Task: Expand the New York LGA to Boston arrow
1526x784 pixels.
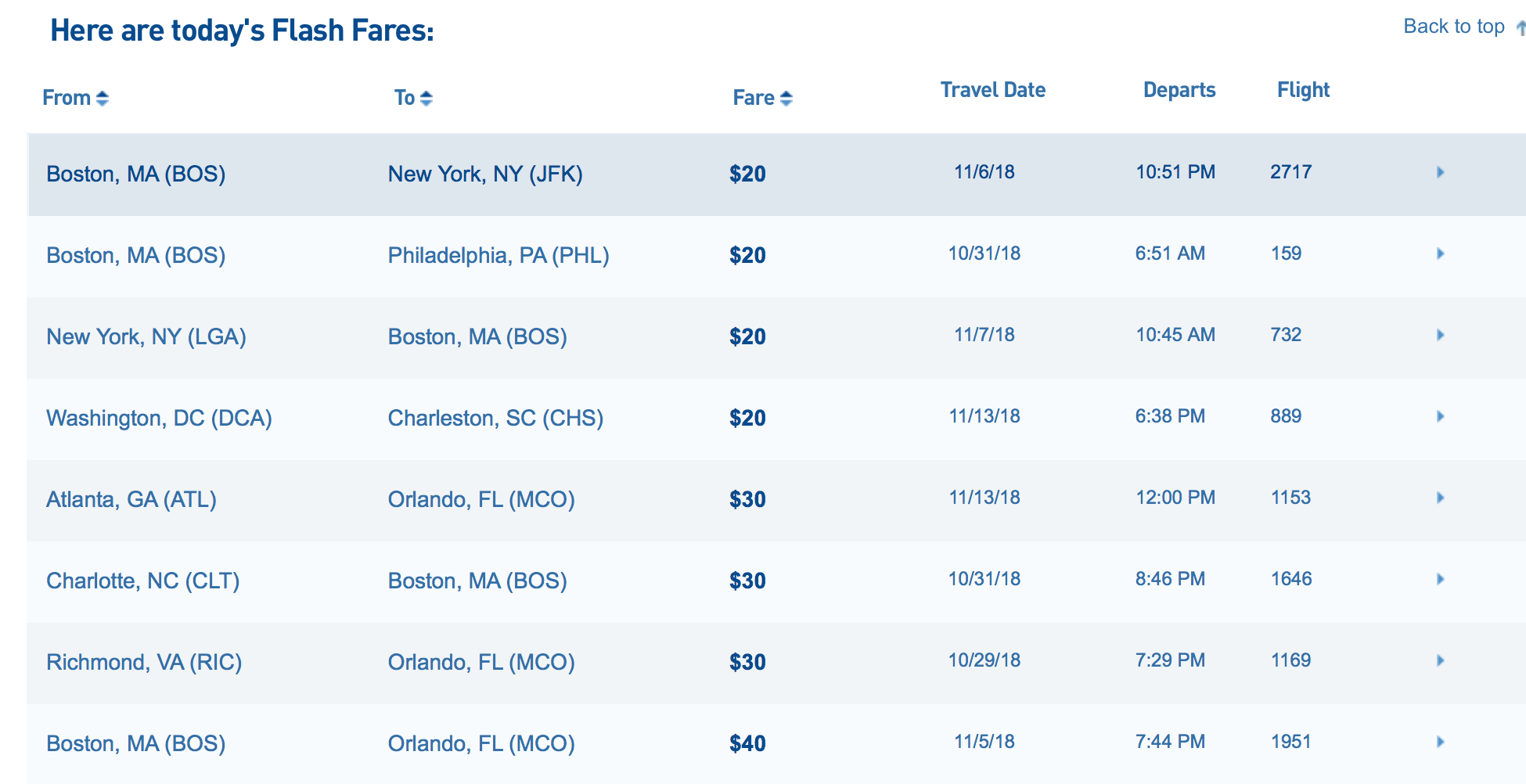Action: click(1440, 335)
